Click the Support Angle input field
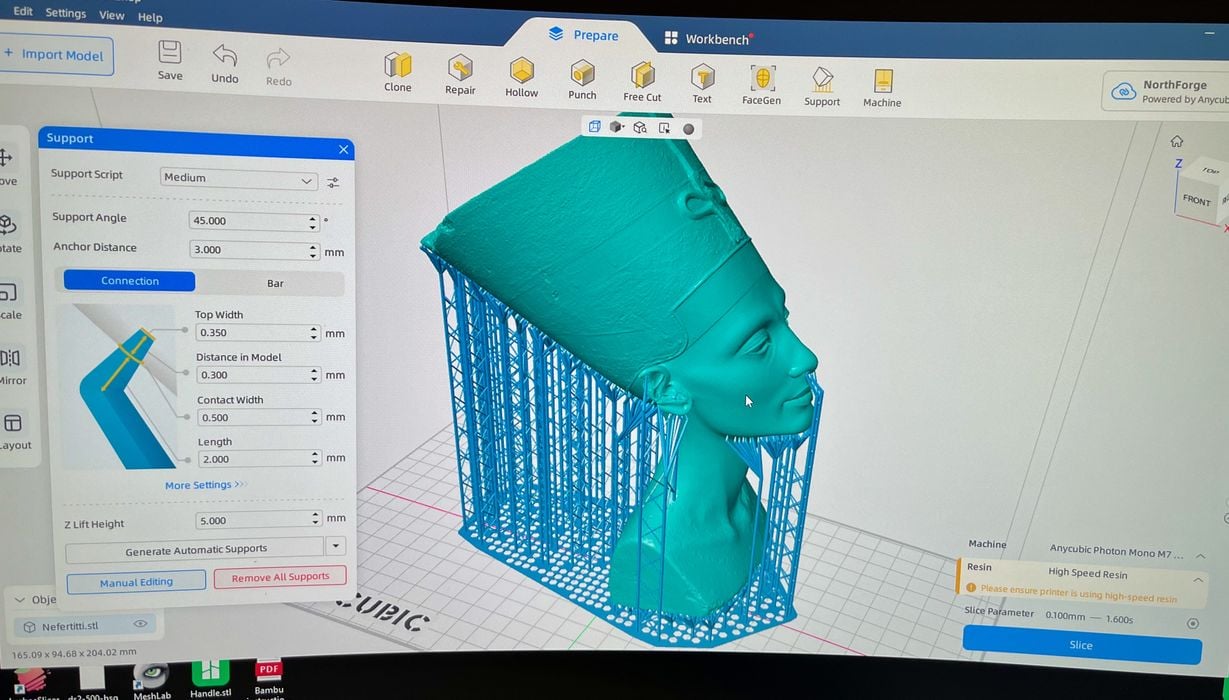This screenshot has width=1229, height=700. pyautogui.click(x=248, y=221)
